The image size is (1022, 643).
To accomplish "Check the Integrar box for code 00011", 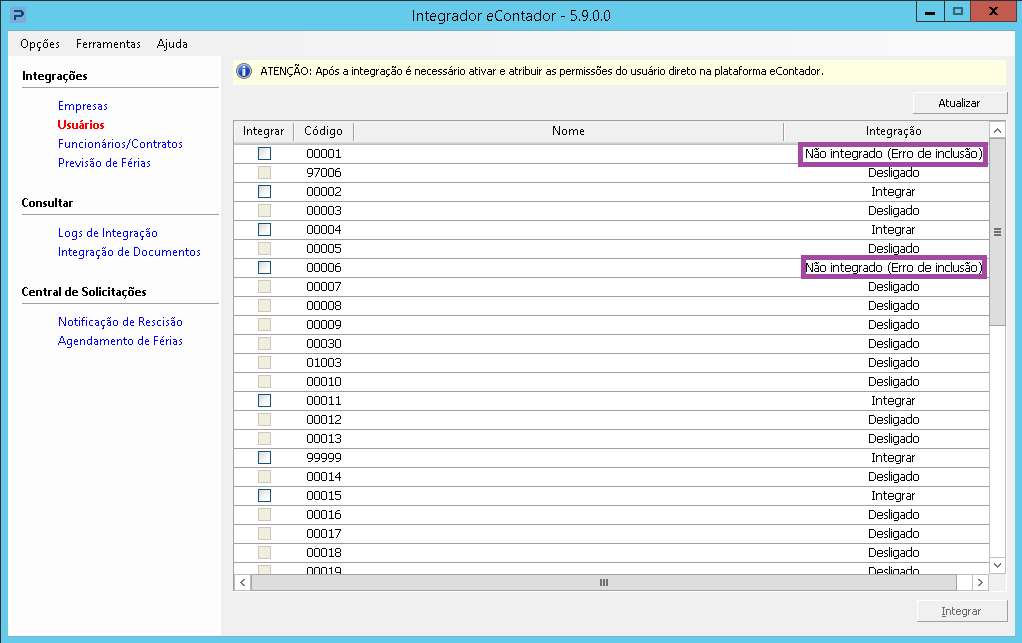I will (x=265, y=401).
